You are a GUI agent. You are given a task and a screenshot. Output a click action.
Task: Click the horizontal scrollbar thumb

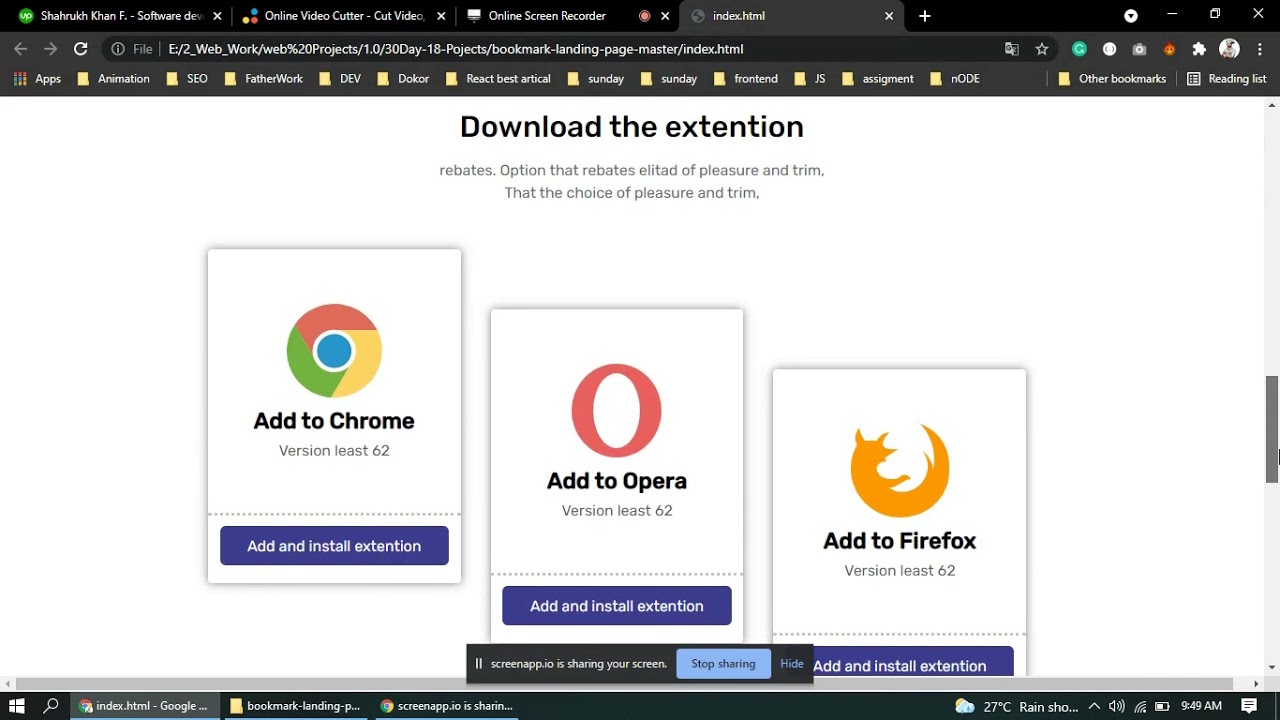(x=622, y=684)
